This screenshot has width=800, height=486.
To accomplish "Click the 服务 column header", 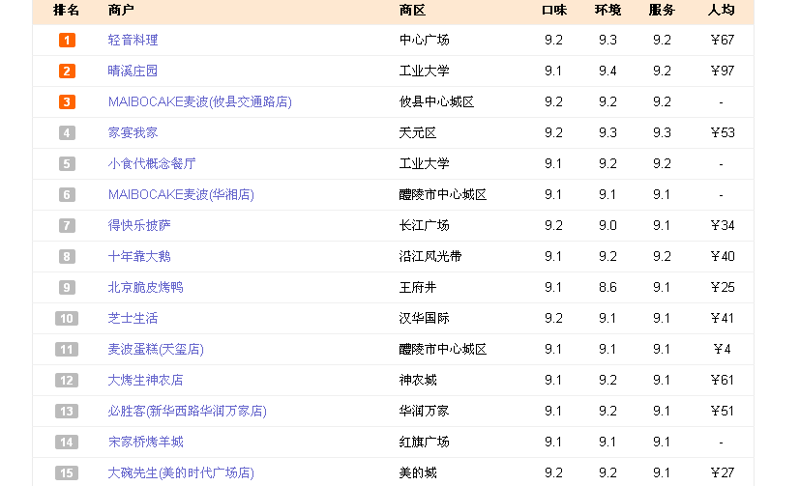I will [662, 10].
